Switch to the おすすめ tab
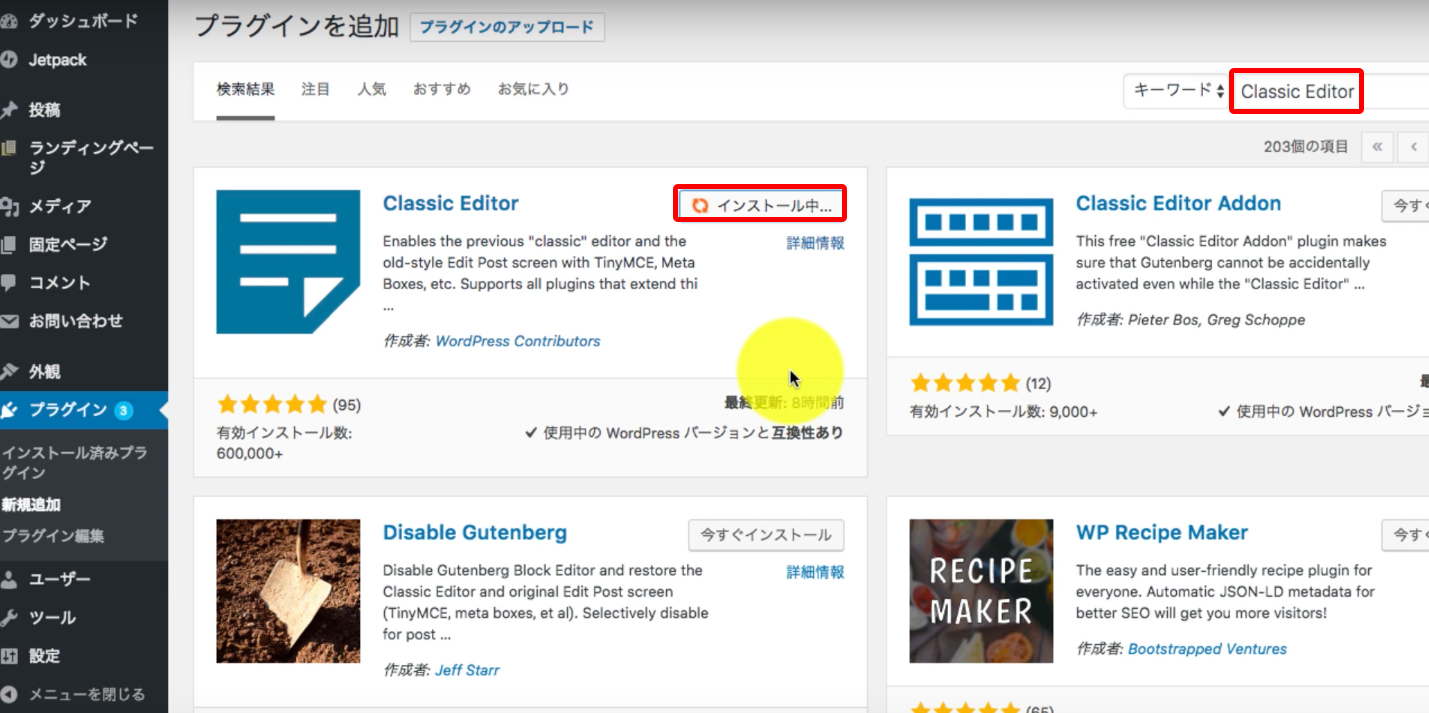The height and width of the screenshot is (713, 1429). pyautogui.click(x=442, y=89)
